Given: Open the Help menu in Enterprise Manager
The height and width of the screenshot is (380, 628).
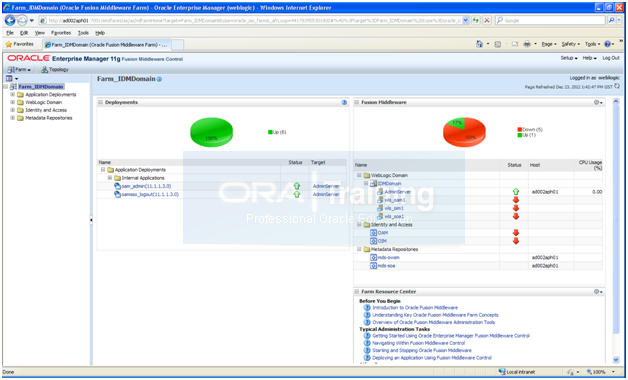Looking at the screenshot, I should pos(589,58).
